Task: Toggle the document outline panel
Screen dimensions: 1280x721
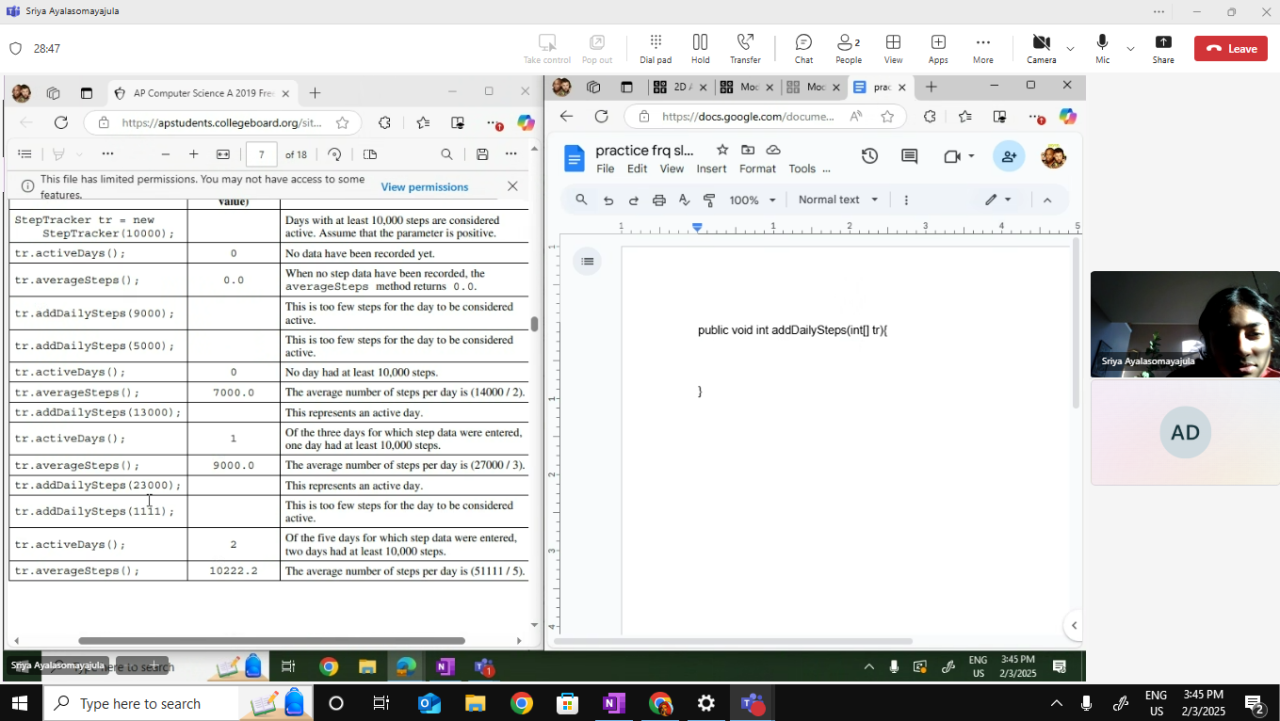Action: 588,262
